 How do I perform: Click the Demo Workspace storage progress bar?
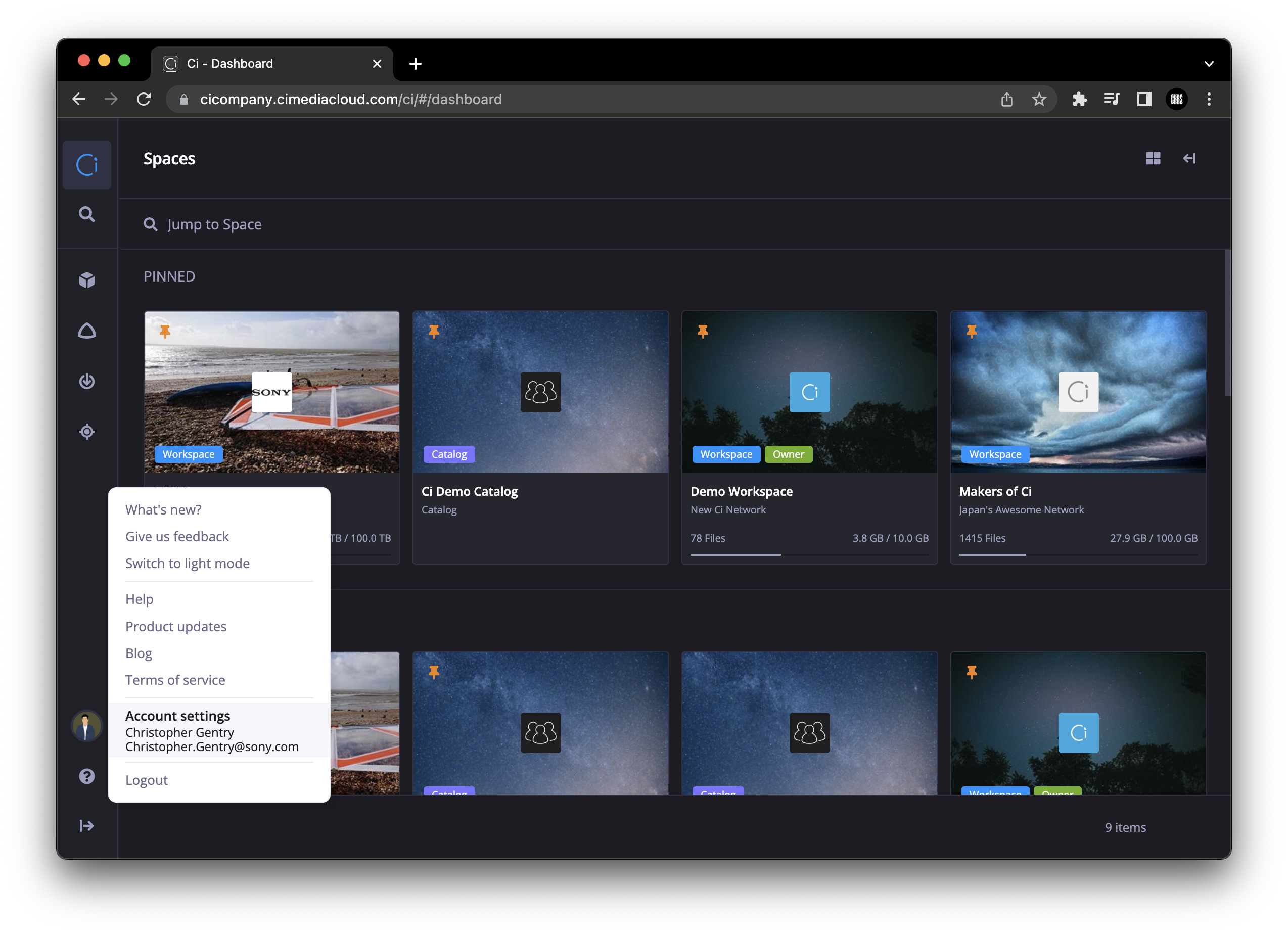tap(809, 555)
